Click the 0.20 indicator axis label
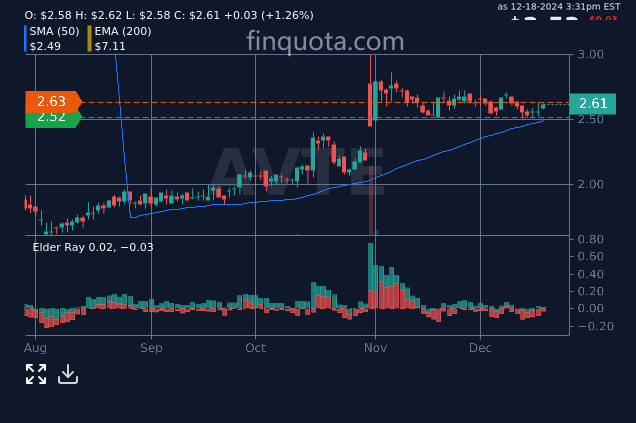Screen dimensions: 636x423 tap(591, 291)
